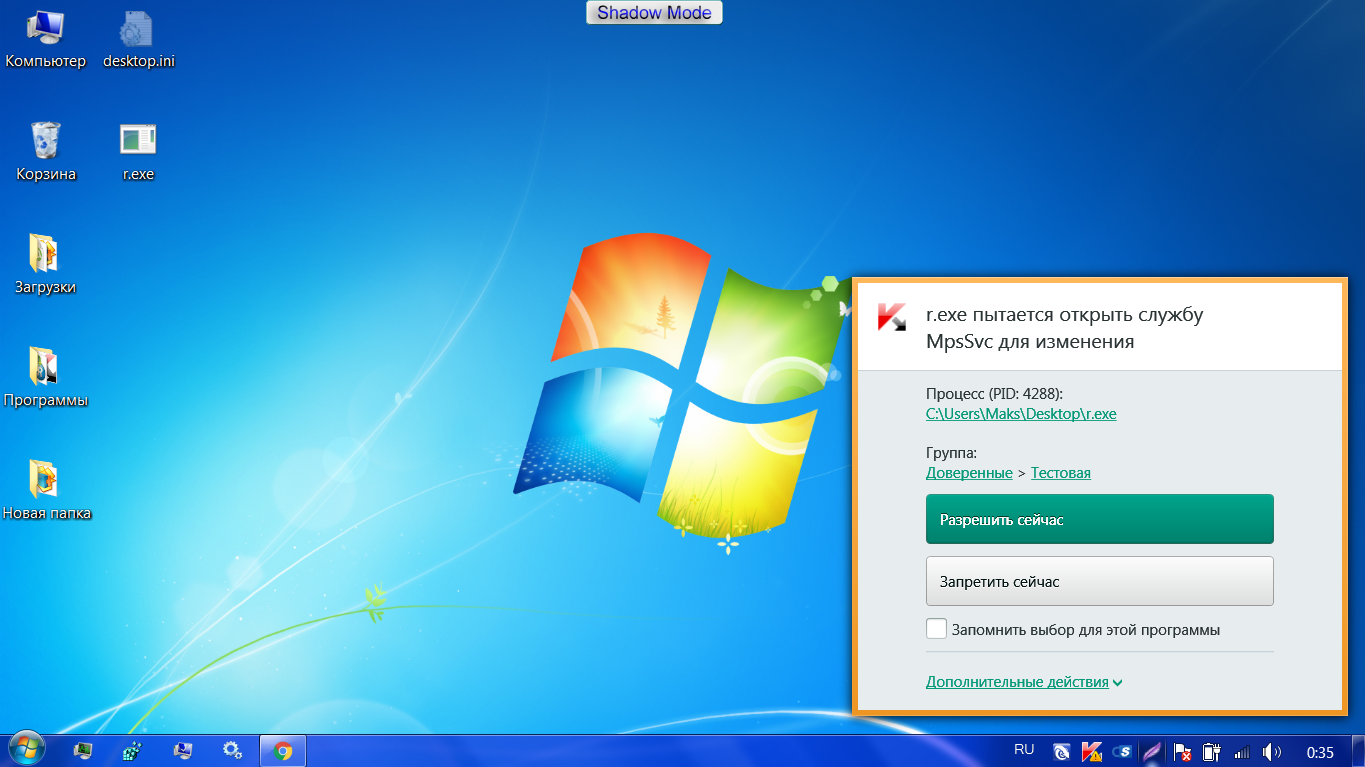Click the volume speaker tray icon

(x=1272, y=751)
